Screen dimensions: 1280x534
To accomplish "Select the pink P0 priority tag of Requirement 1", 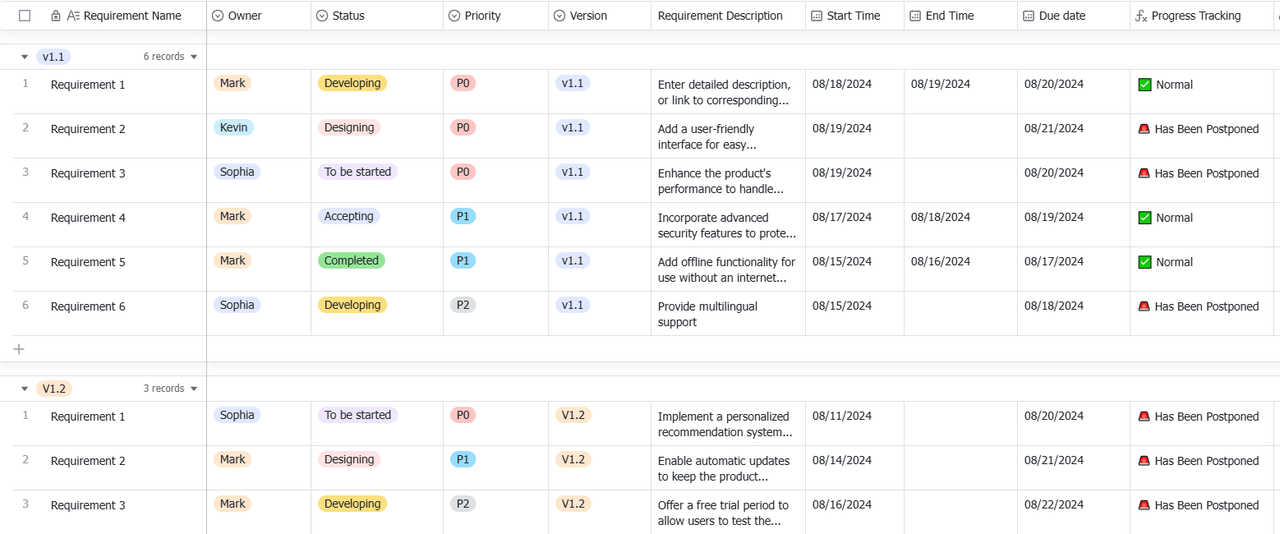I will pos(463,84).
